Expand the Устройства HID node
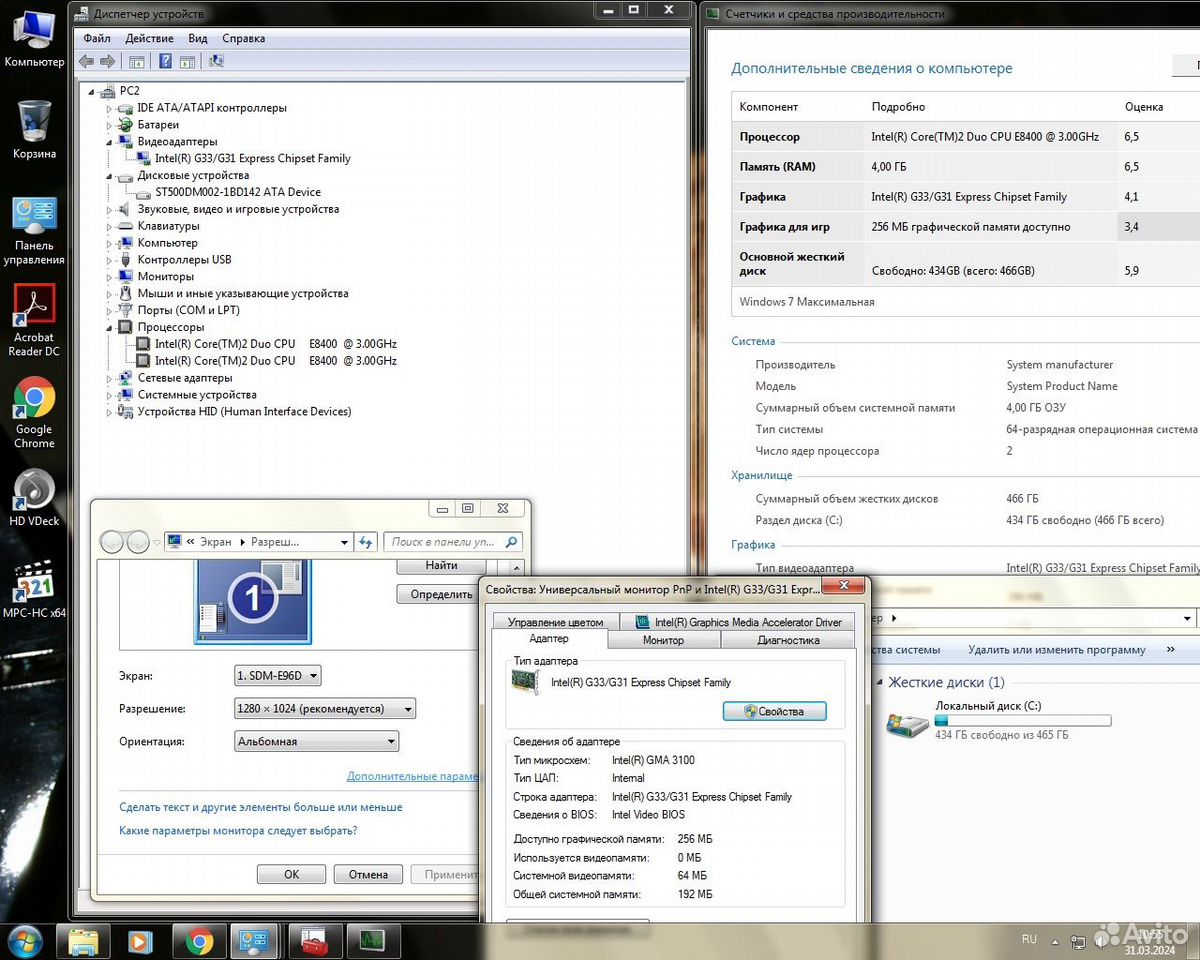 coord(111,412)
